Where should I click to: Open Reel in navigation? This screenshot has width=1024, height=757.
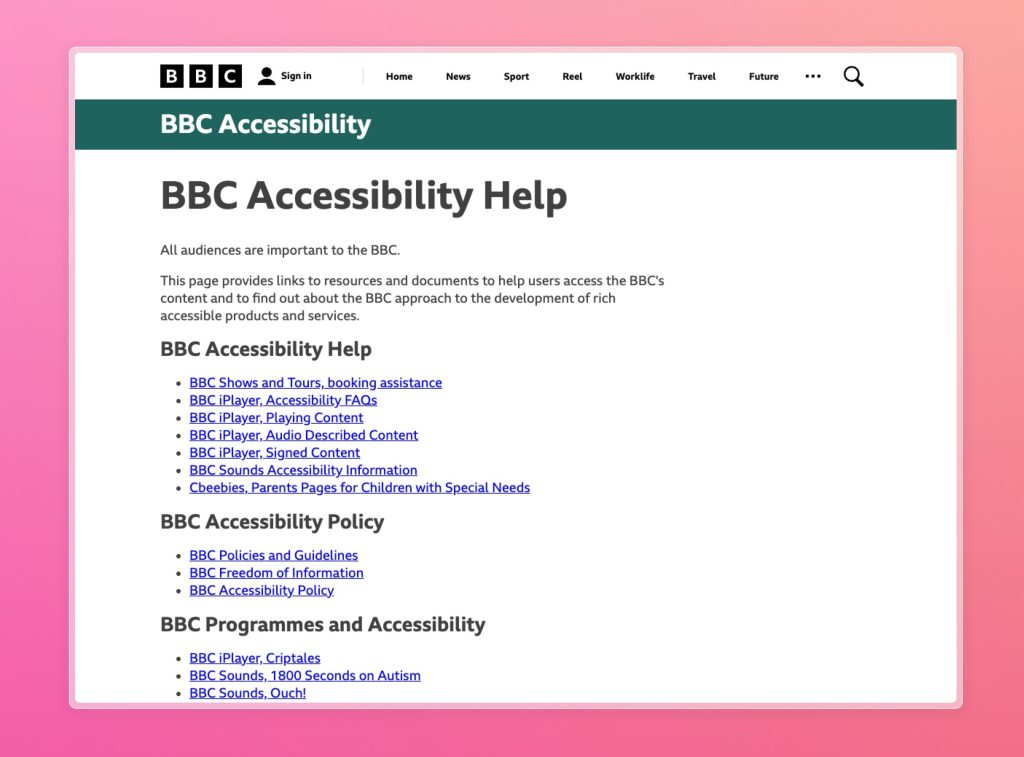[x=572, y=76]
